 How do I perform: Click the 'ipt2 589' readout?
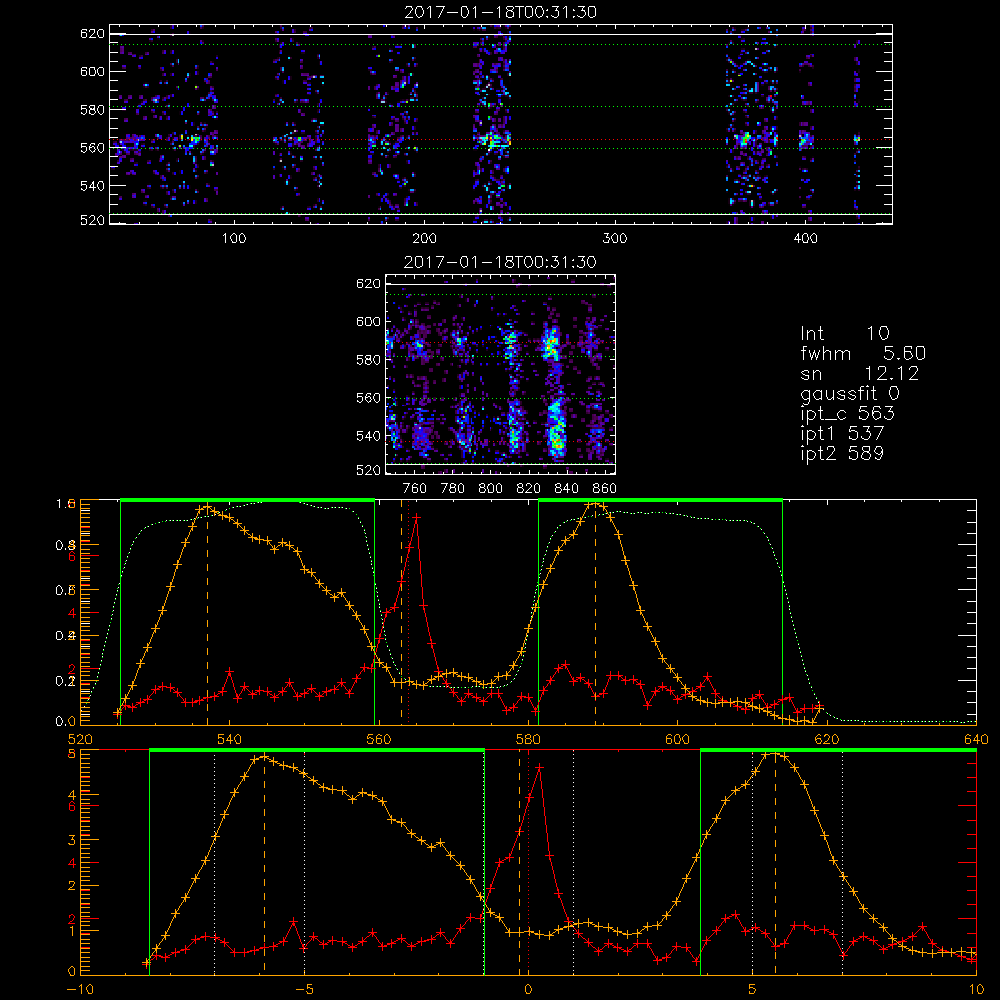842,453
